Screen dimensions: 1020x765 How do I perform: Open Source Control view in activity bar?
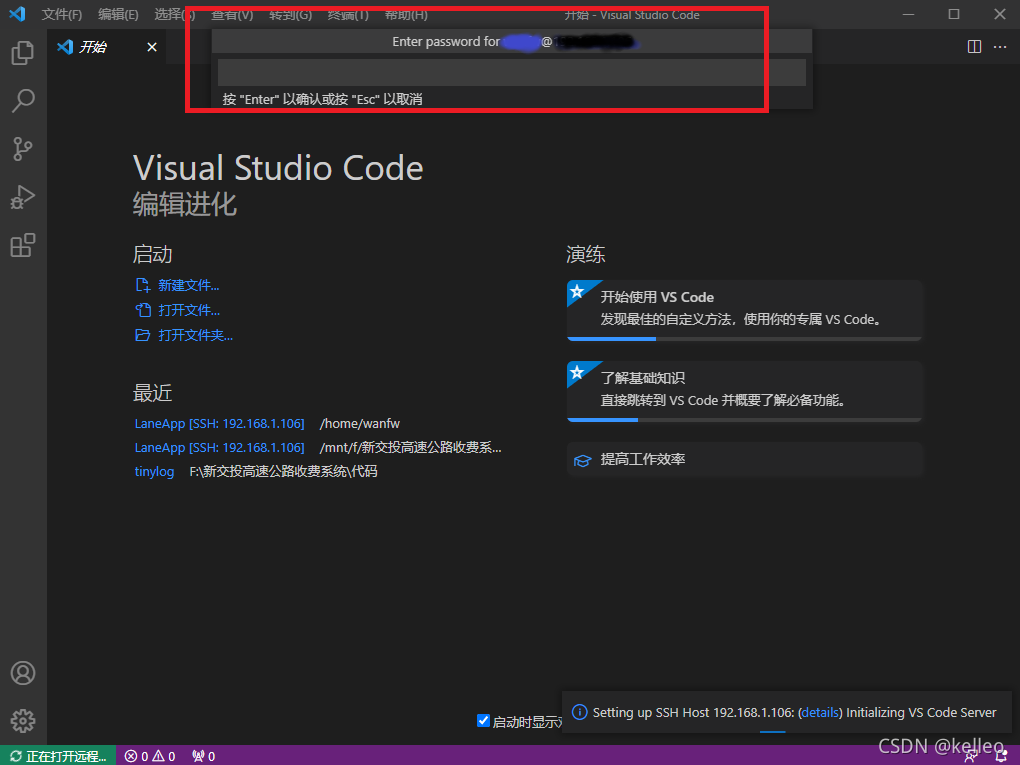point(23,149)
